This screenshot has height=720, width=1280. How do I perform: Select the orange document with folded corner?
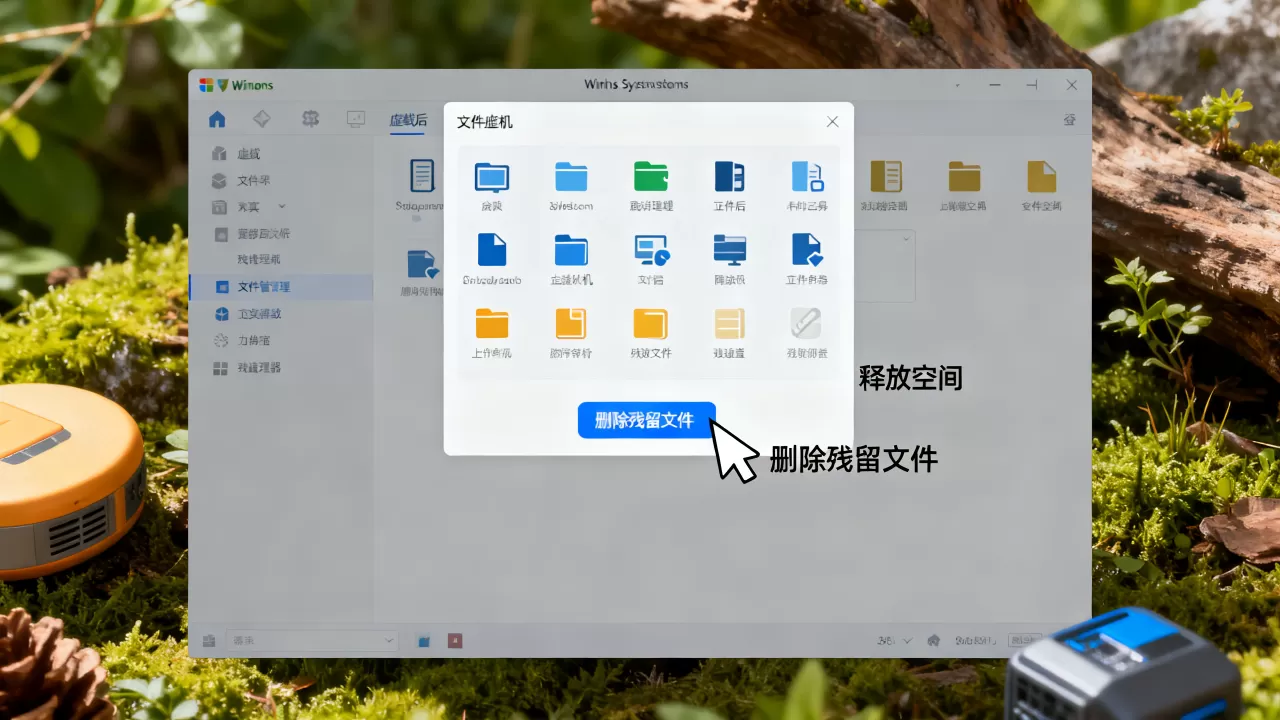pyautogui.click(x=571, y=323)
